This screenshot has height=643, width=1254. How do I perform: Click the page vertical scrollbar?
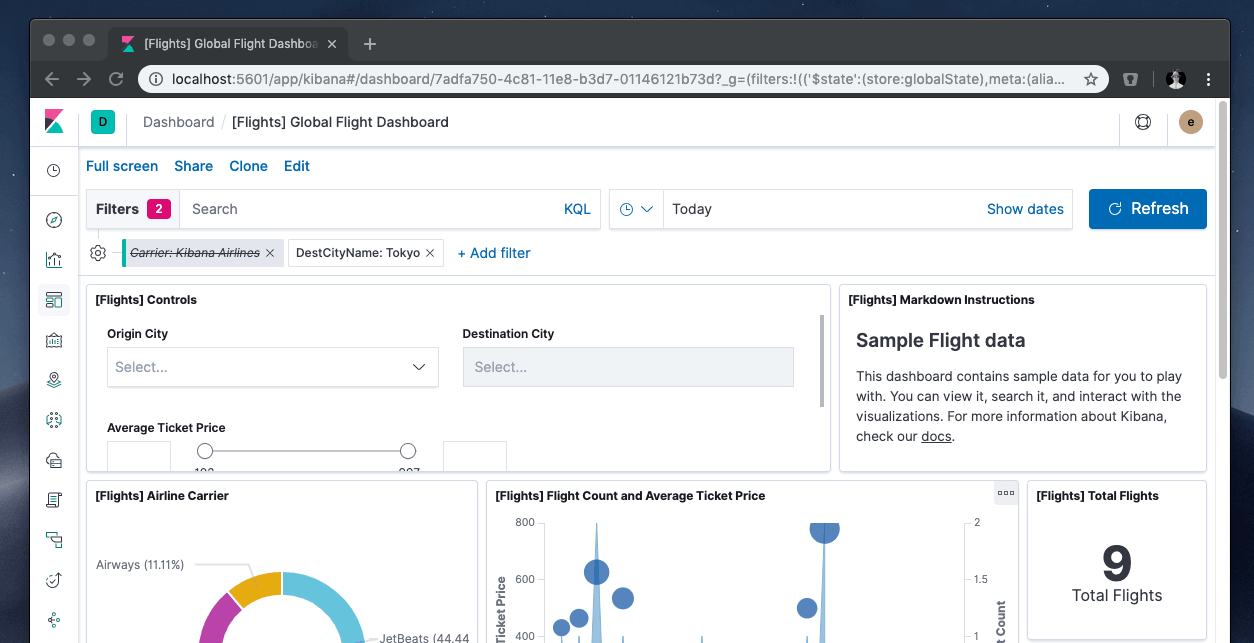[1224, 240]
